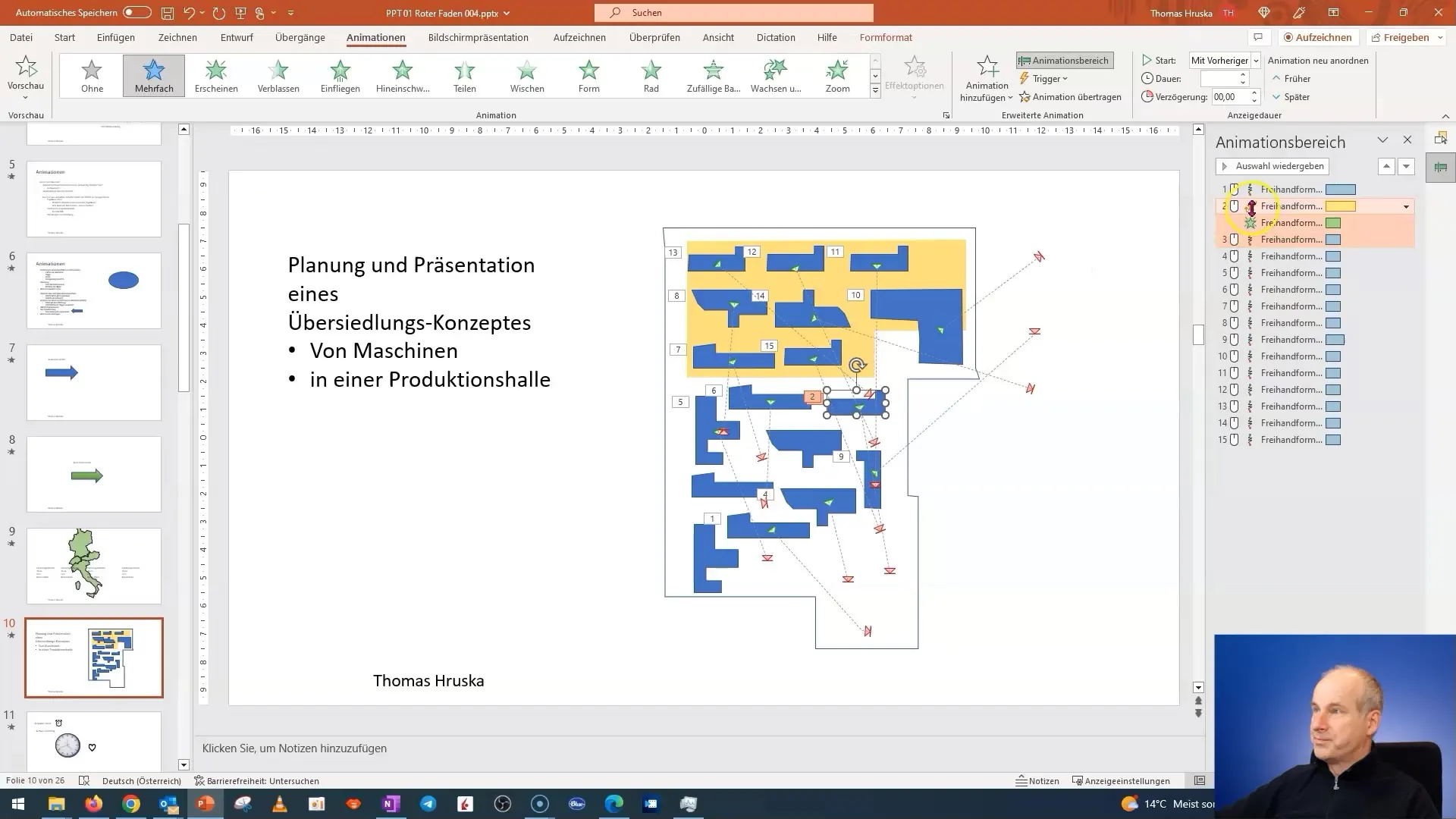
Task: Open dropdown arrow on animation item 2
Action: (x=1406, y=207)
